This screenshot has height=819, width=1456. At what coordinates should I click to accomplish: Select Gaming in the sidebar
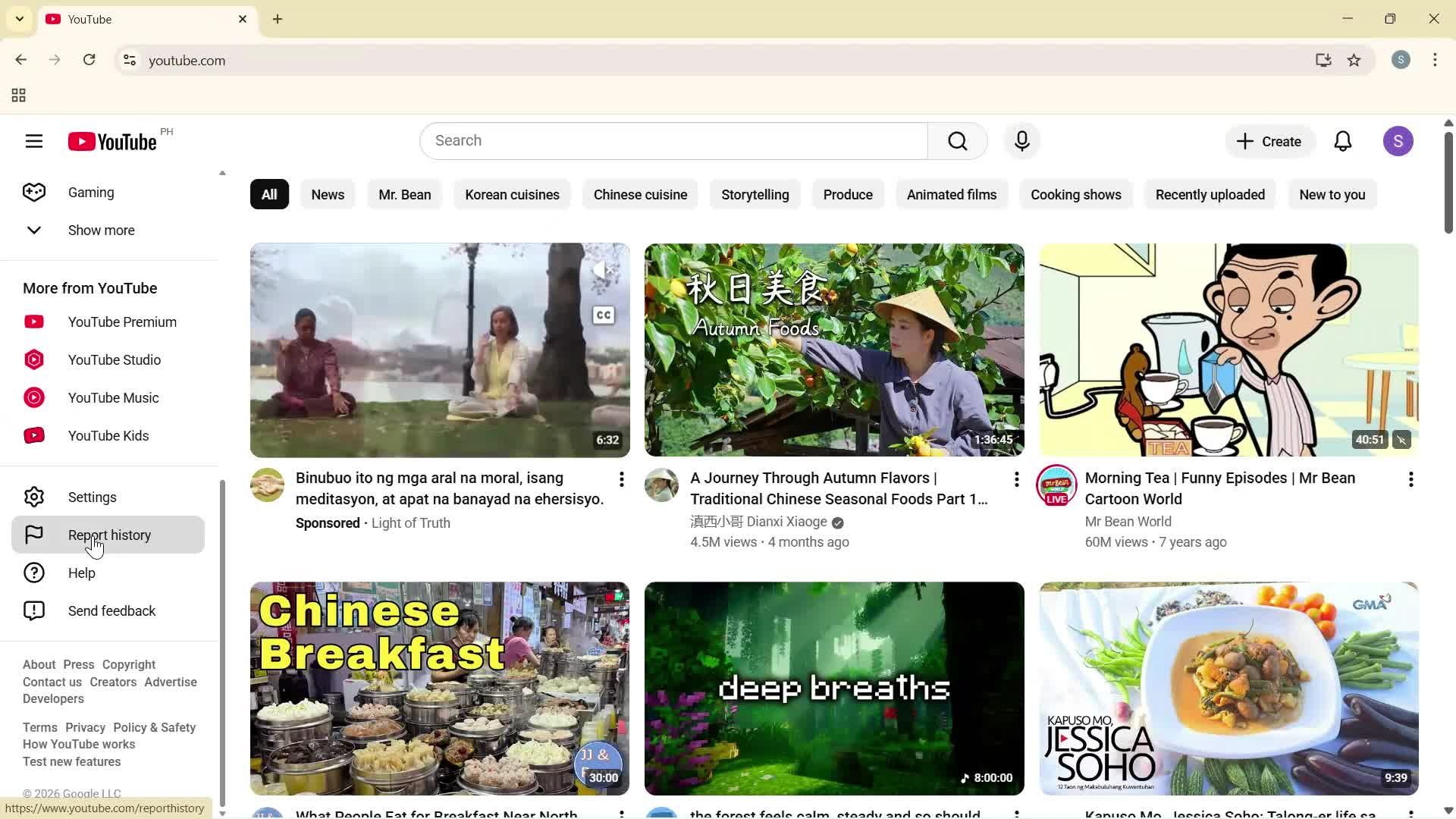(x=91, y=192)
